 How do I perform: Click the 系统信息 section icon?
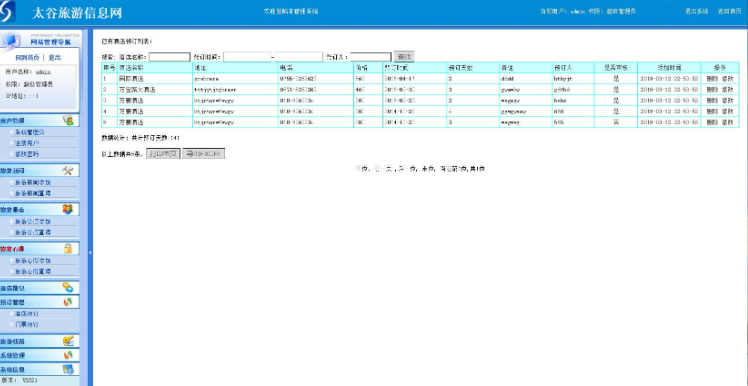click(68, 369)
